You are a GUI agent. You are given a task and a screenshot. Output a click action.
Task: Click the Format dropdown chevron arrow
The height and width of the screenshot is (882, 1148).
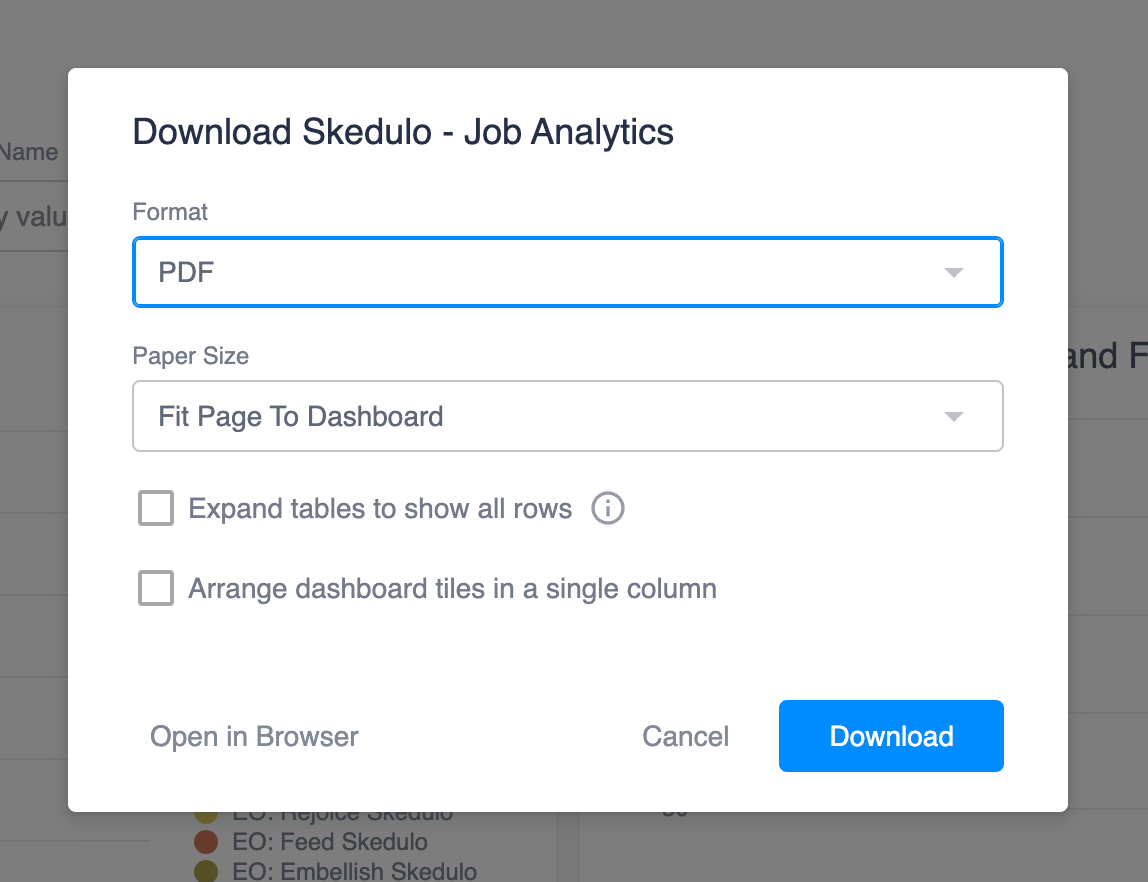tap(954, 271)
